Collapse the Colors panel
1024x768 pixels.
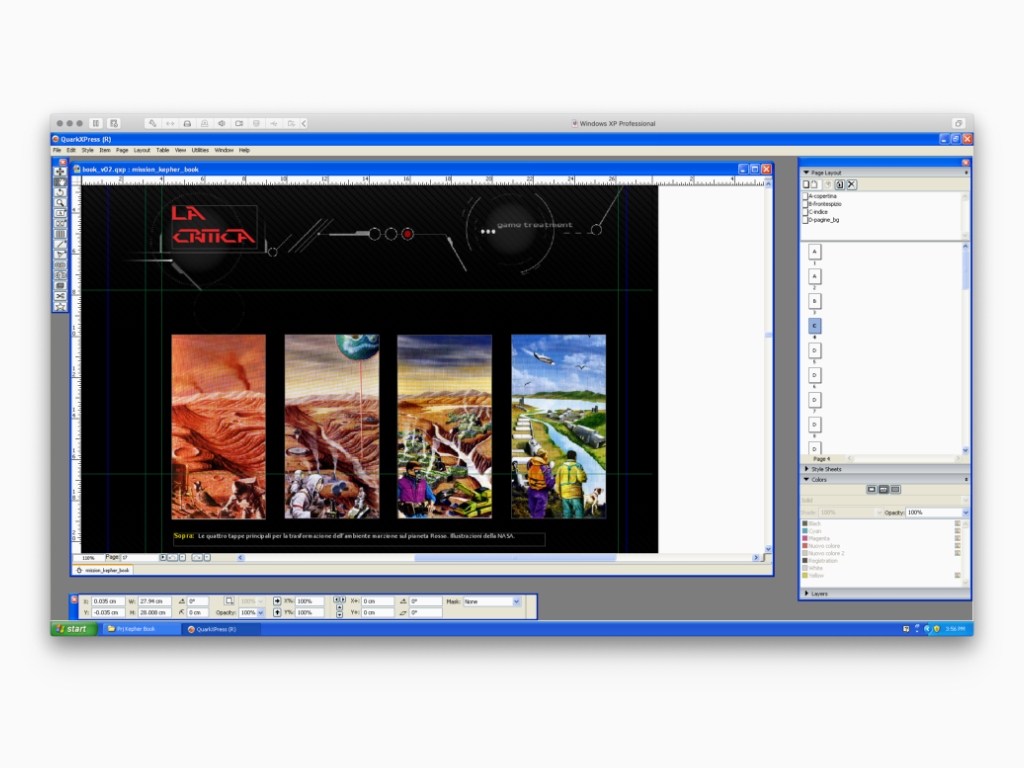(x=806, y=479)
